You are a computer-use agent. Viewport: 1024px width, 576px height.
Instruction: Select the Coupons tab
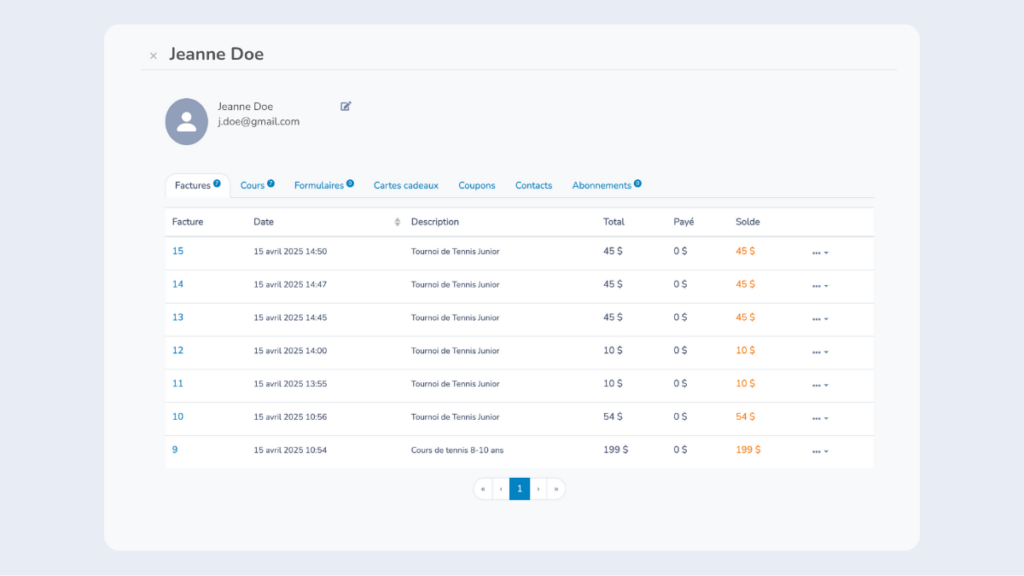(x=477, y=186)
